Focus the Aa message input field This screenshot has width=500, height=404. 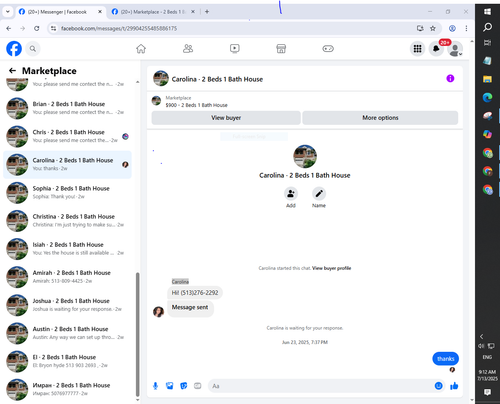coord(321,386)
